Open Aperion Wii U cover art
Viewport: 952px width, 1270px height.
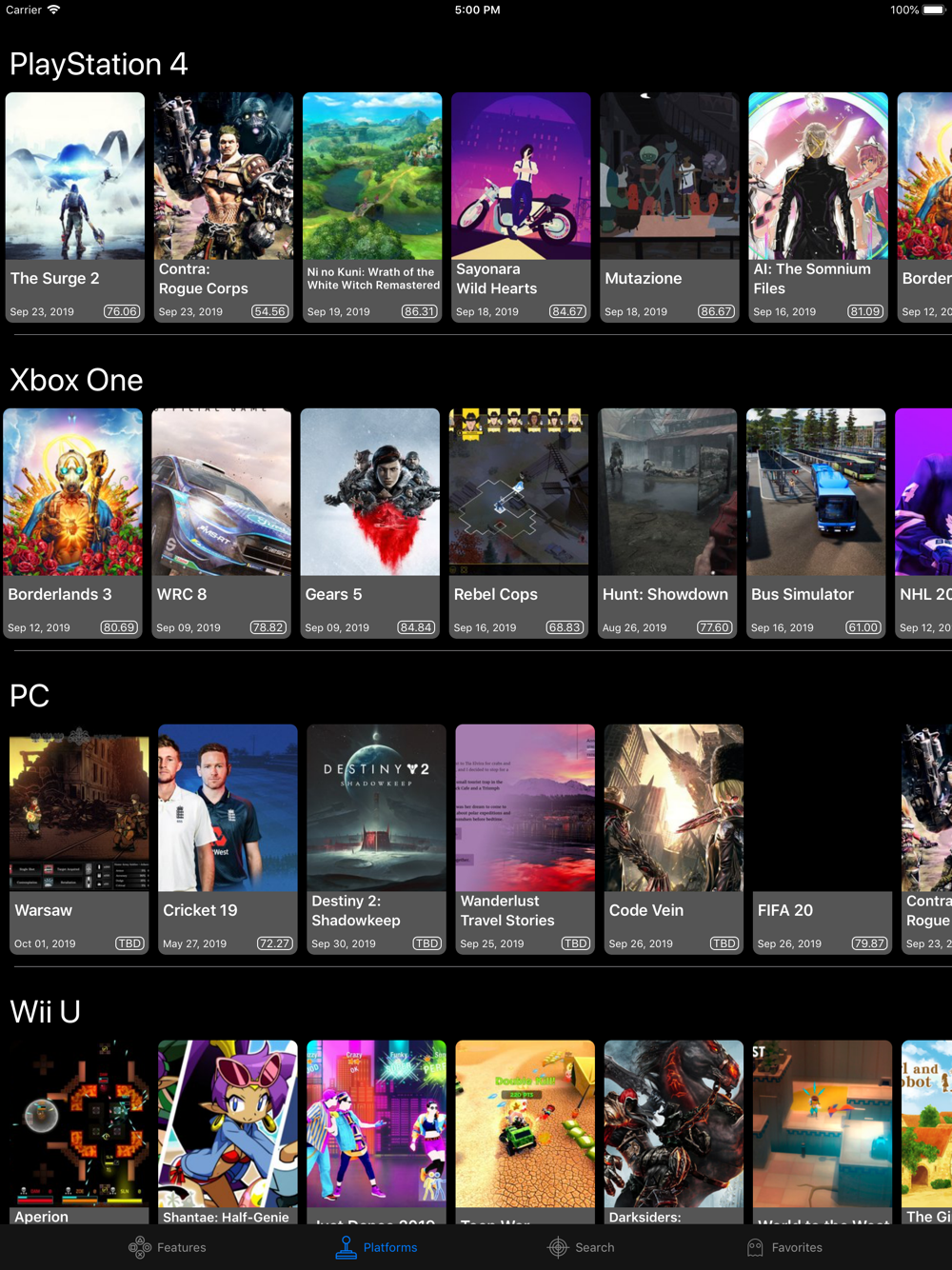point(79,1124)
